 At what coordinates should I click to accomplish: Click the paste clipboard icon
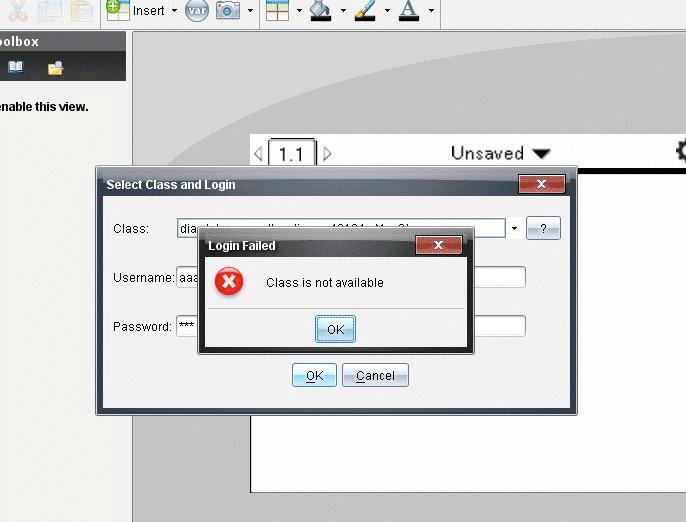click(x=82, y=10)
